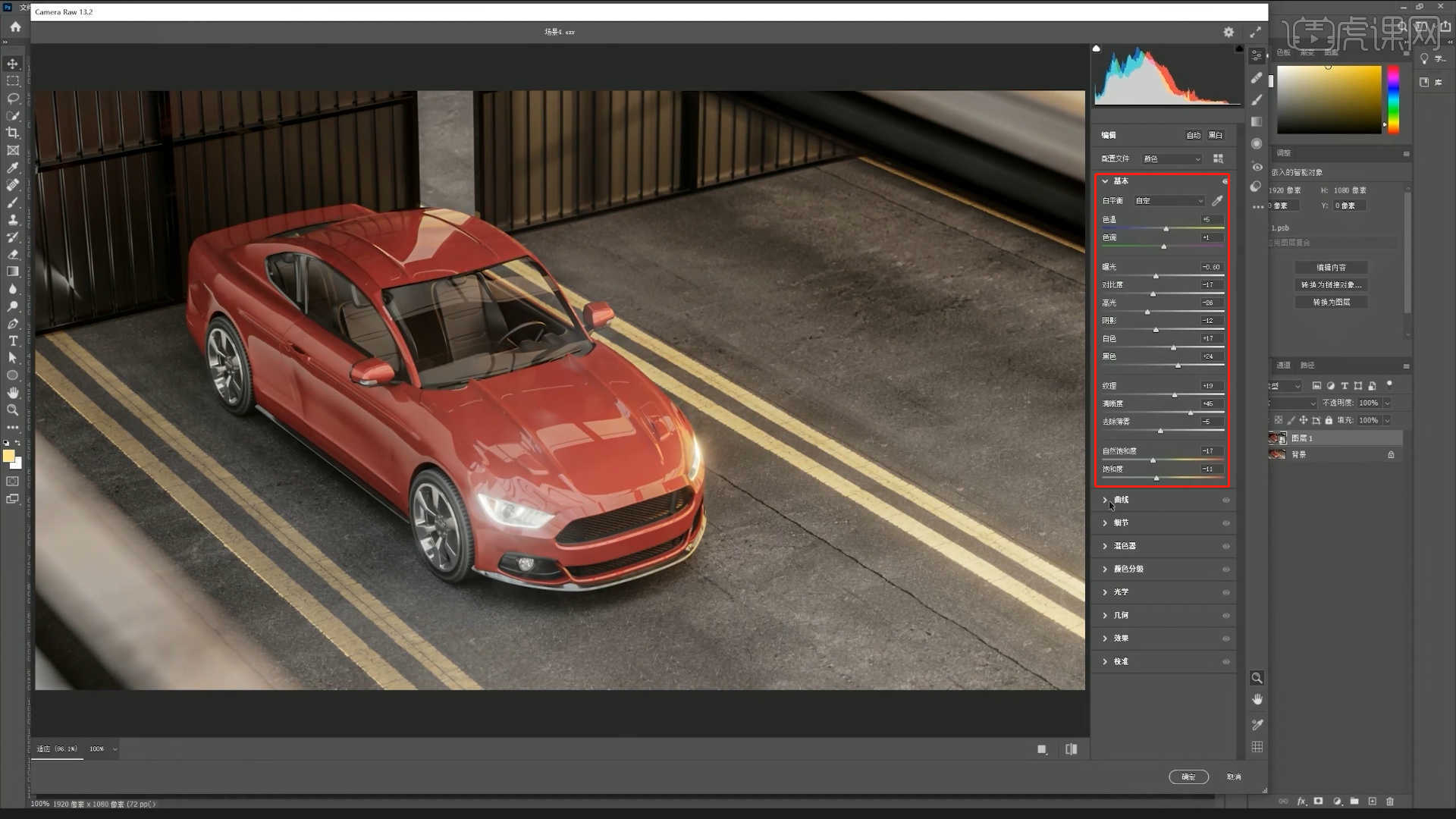Open the 配置文件 颜色 dropdown
The height and width of the screenshot is (819, 1456).
1172,159
